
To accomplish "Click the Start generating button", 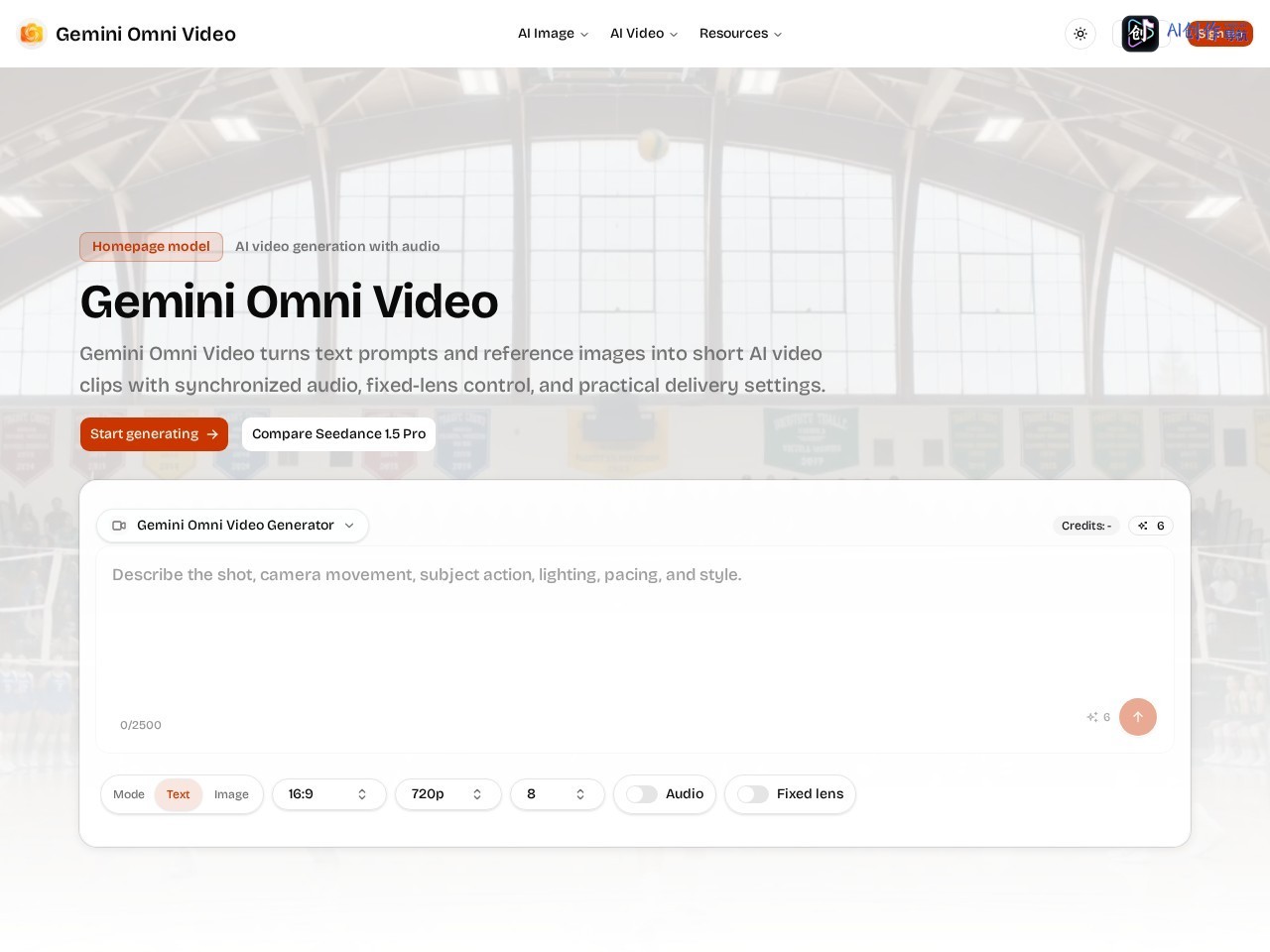I will (x=154, y=434).
